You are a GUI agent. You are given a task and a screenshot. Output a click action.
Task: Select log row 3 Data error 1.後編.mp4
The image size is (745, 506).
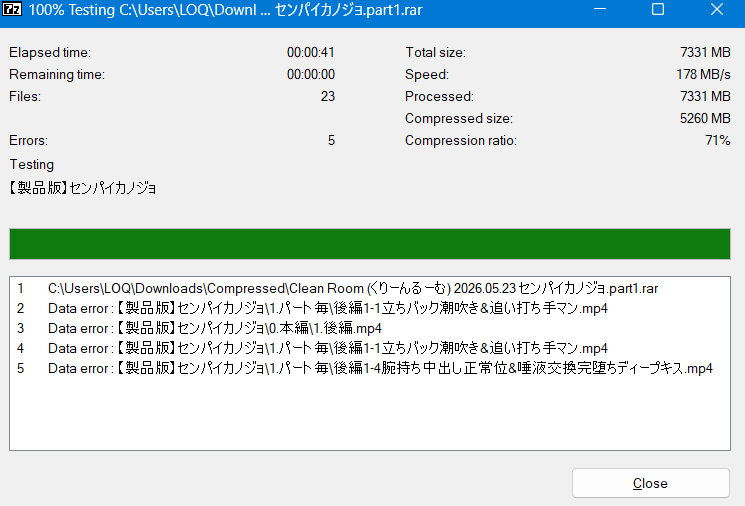click(x=370, y=328)
